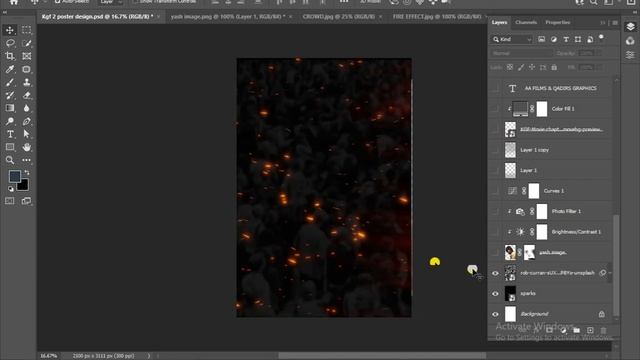This screenshot has height=360, width=640.
Task: Select the Rectangular Marquee tool
Action: 27,30
